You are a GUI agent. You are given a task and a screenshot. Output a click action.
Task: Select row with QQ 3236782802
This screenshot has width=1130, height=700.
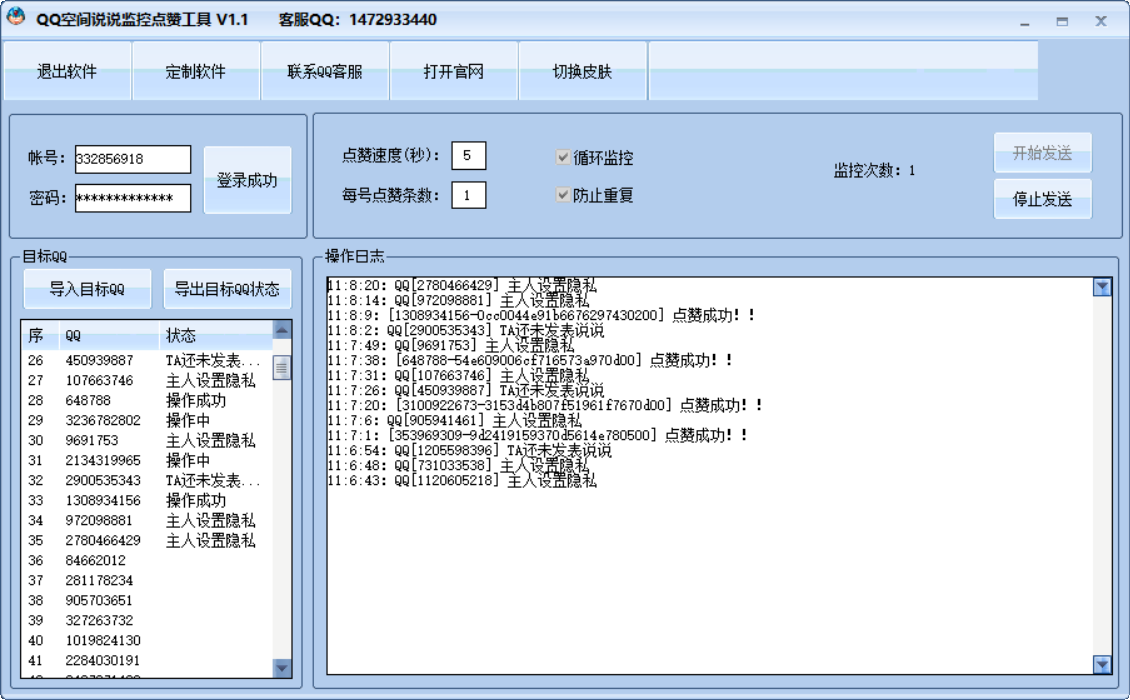coord(147,420)
